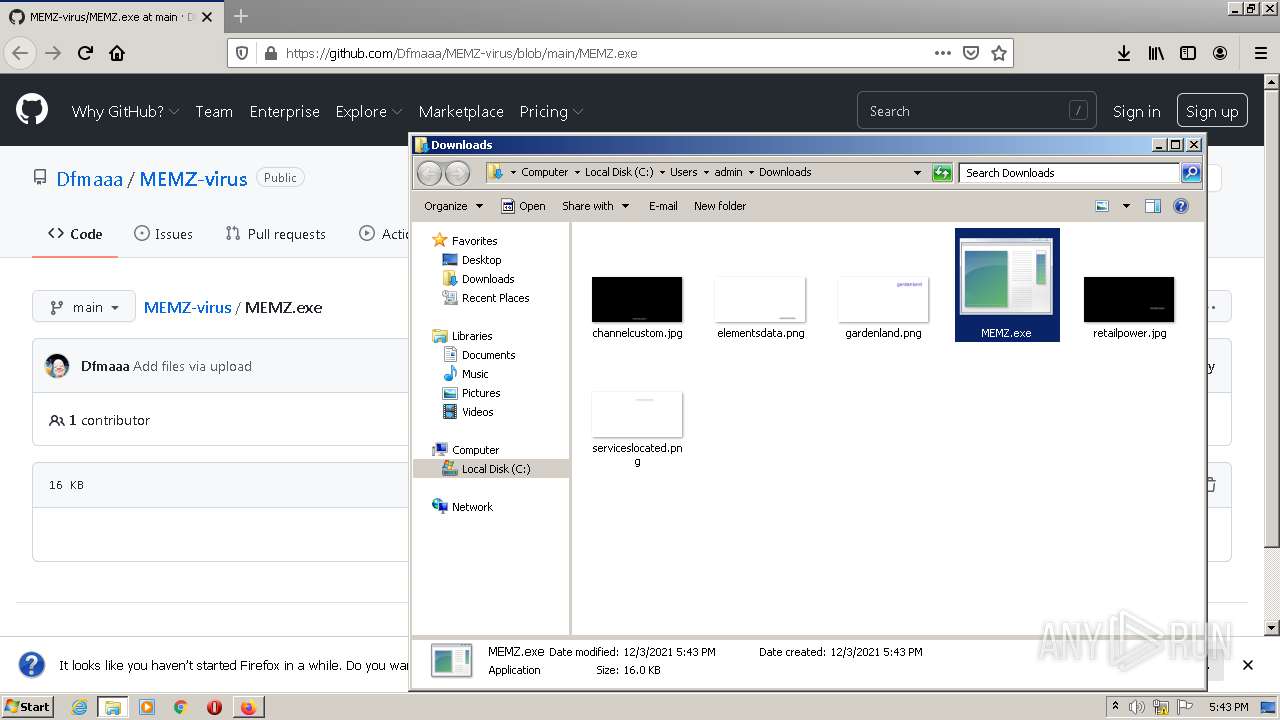Viewport: 1280px width, 720px height.
Task: Open Firefox hamburger menu
Action: [1261, 53]
